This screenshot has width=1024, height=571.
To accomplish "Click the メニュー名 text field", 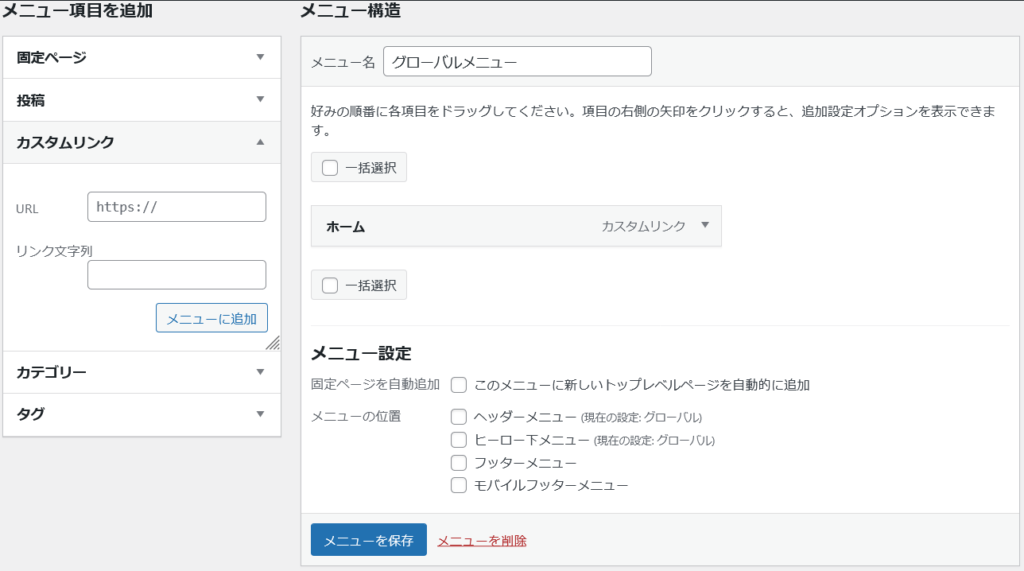I will pyautogui.click(x=517, y=62).
